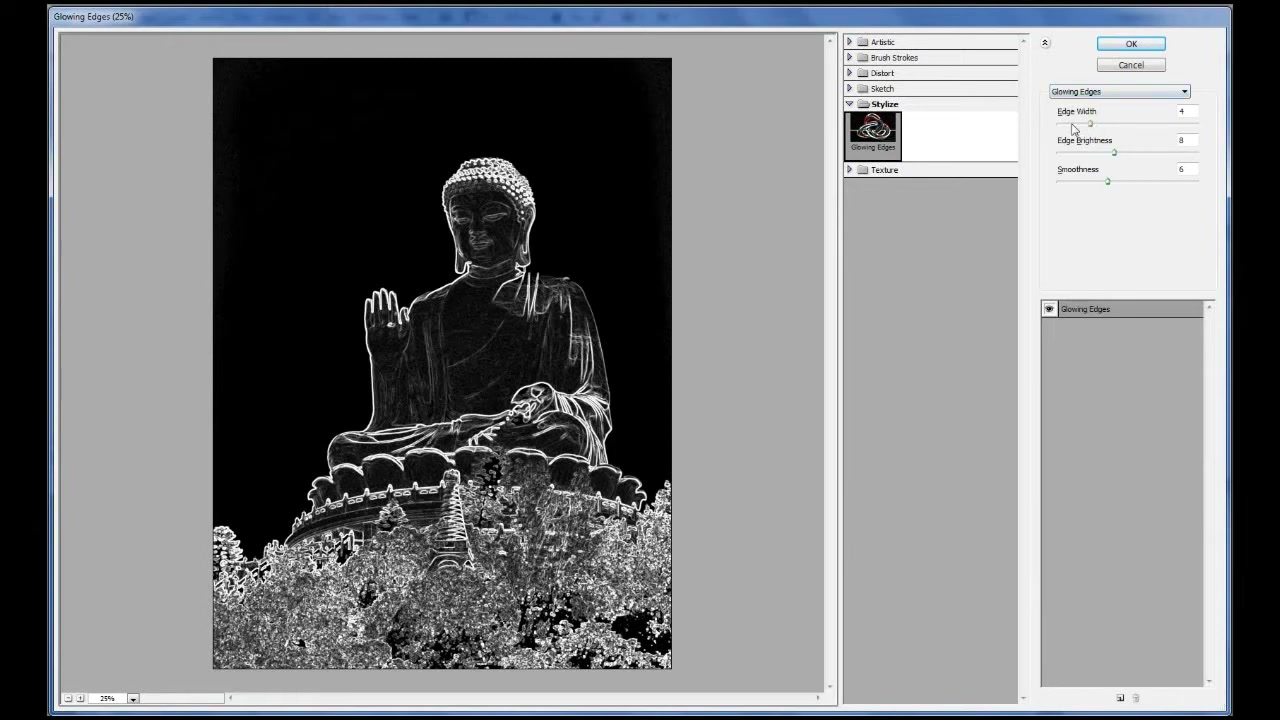The image size is (1280, 720).
Task: Click the Edge Width label
Action: point(1077,111)
